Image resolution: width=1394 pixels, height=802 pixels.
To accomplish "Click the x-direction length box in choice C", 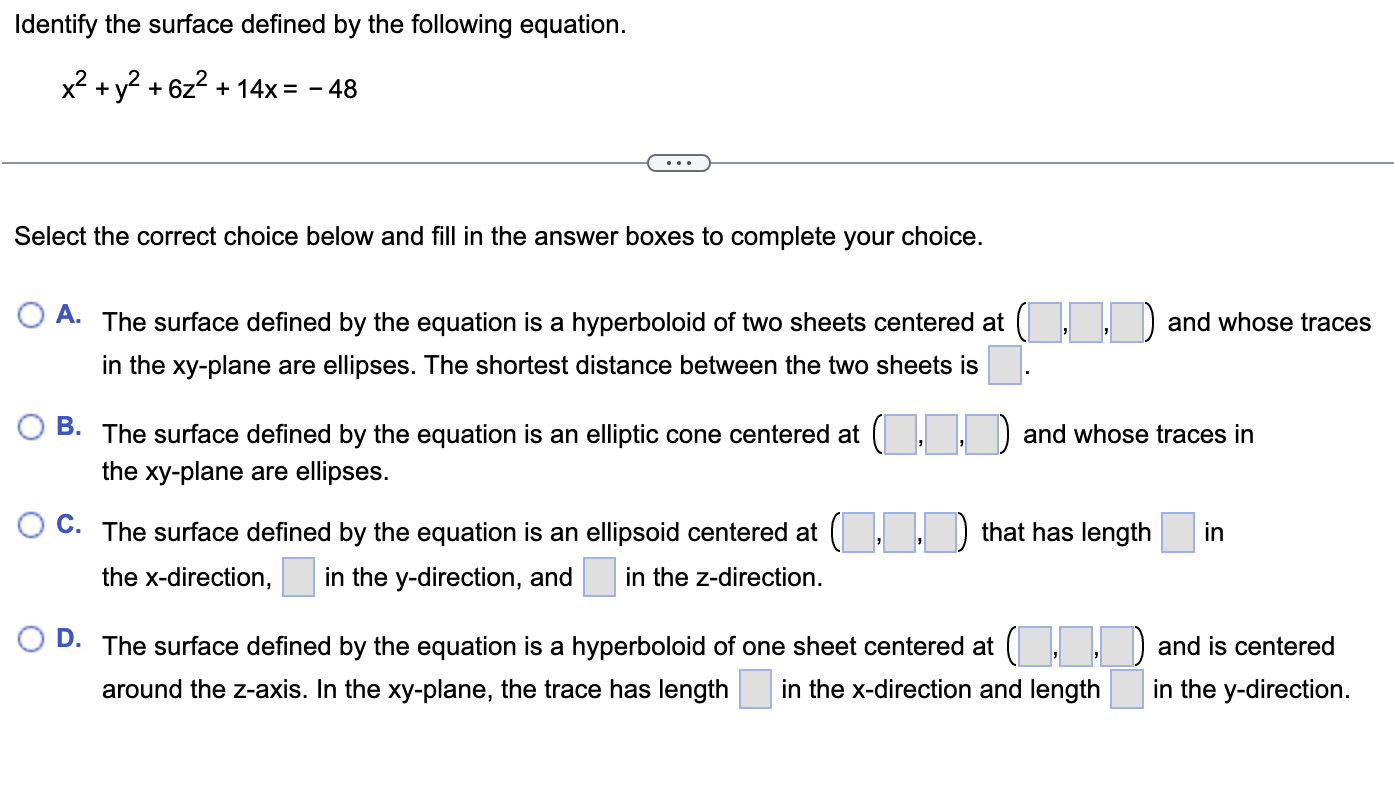I will coord(1176,532).
